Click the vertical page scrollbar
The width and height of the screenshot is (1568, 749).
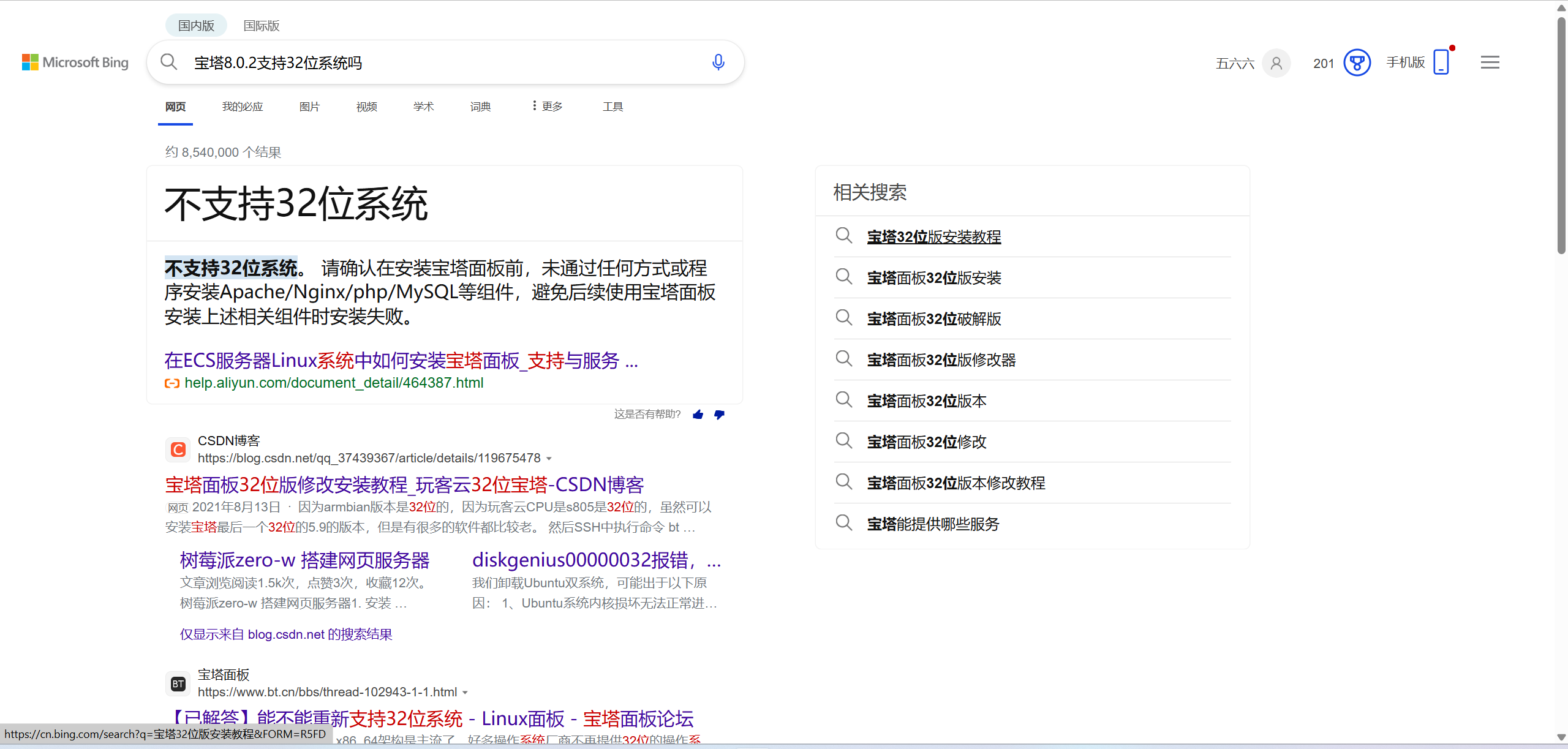pos(1561,135)
